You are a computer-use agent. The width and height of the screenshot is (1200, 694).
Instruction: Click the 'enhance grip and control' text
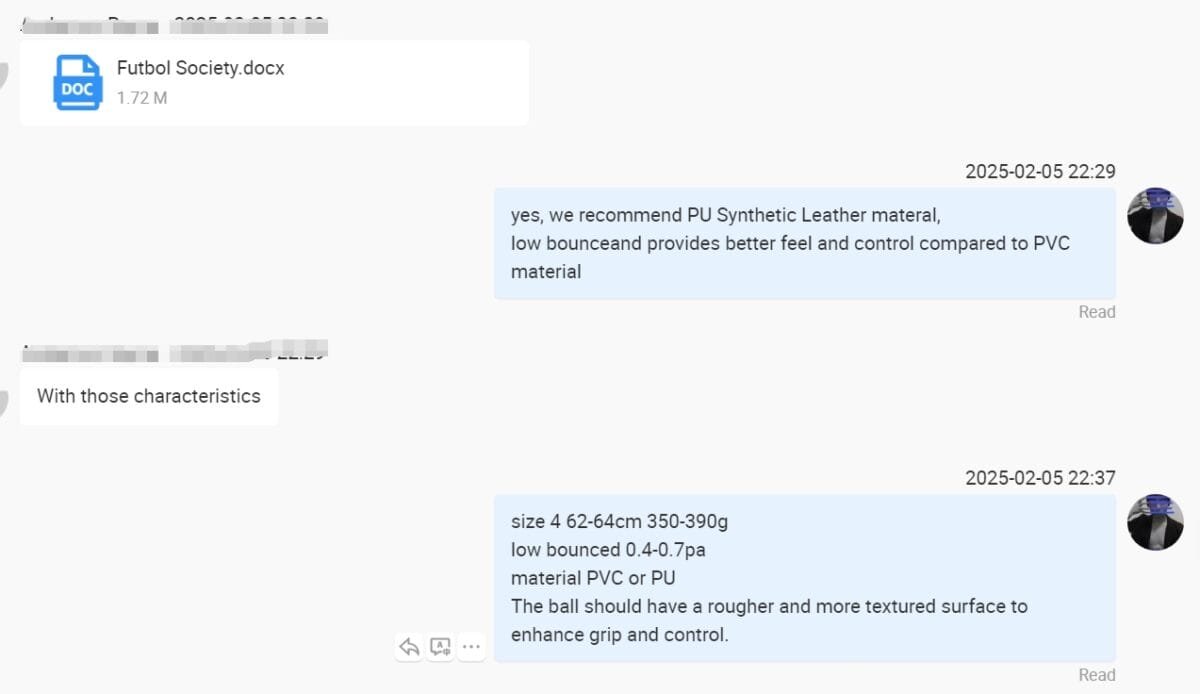(620, 635)
